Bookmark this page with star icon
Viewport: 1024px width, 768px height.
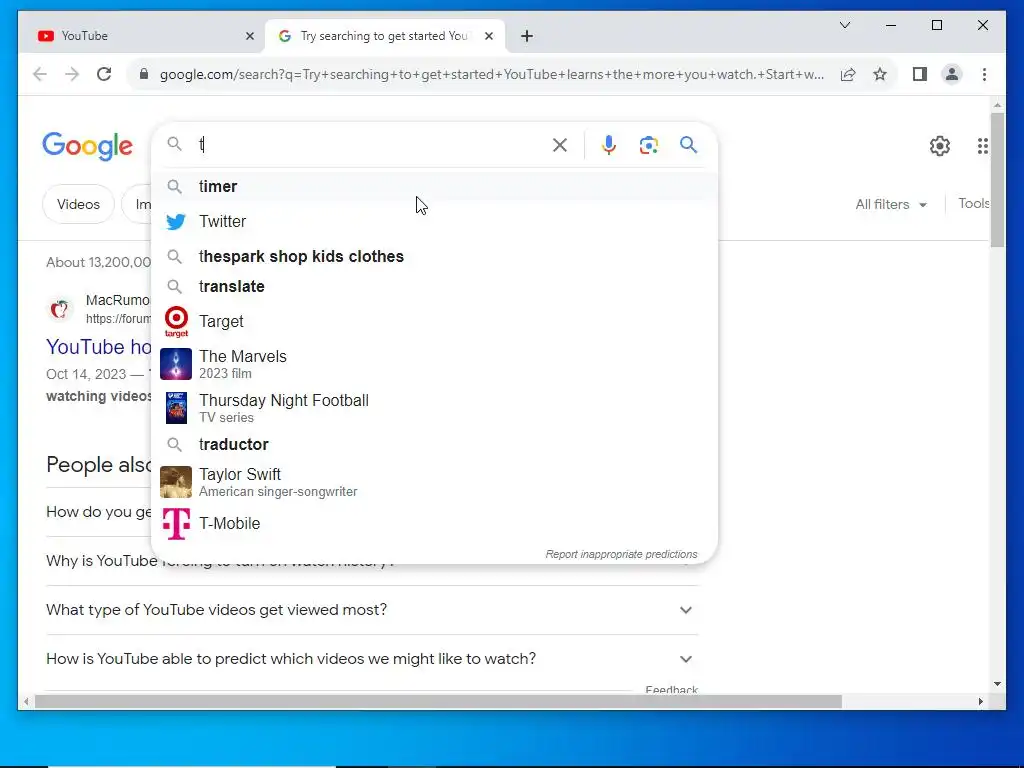pos(880,74)
